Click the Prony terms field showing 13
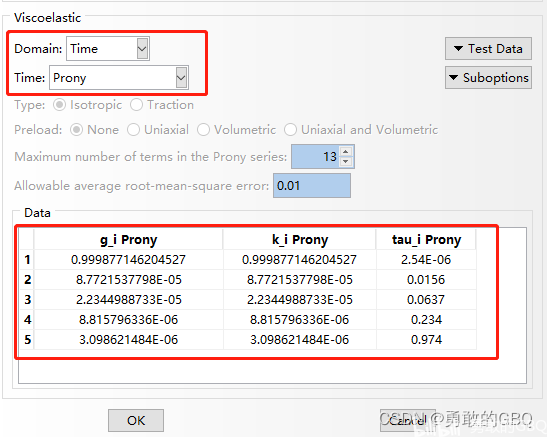The height and width of the screenshot is (437, 547). pyautogui.click(x=316, y=157)
